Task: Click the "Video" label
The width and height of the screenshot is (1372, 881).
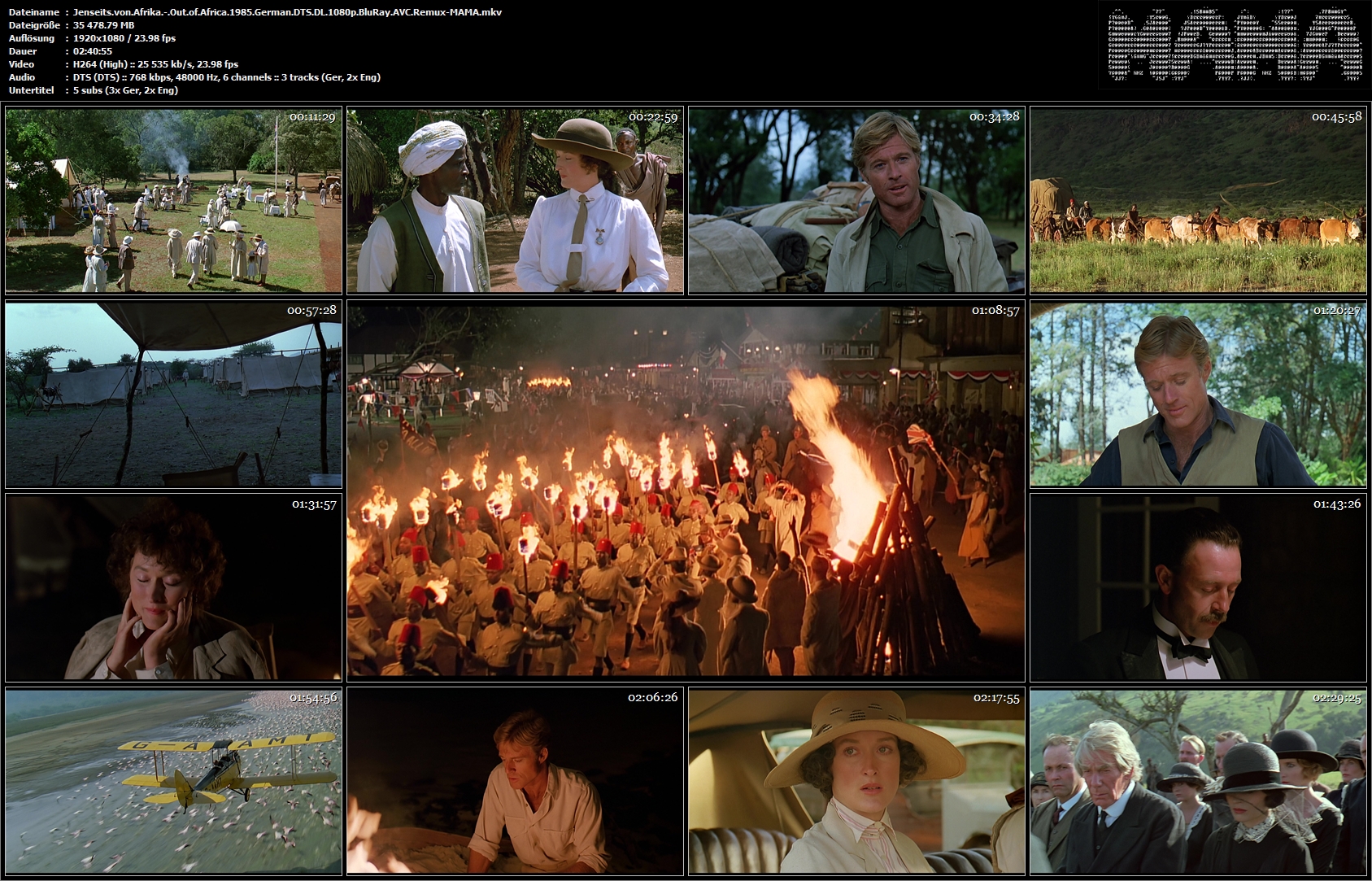Action: [21, 64]
